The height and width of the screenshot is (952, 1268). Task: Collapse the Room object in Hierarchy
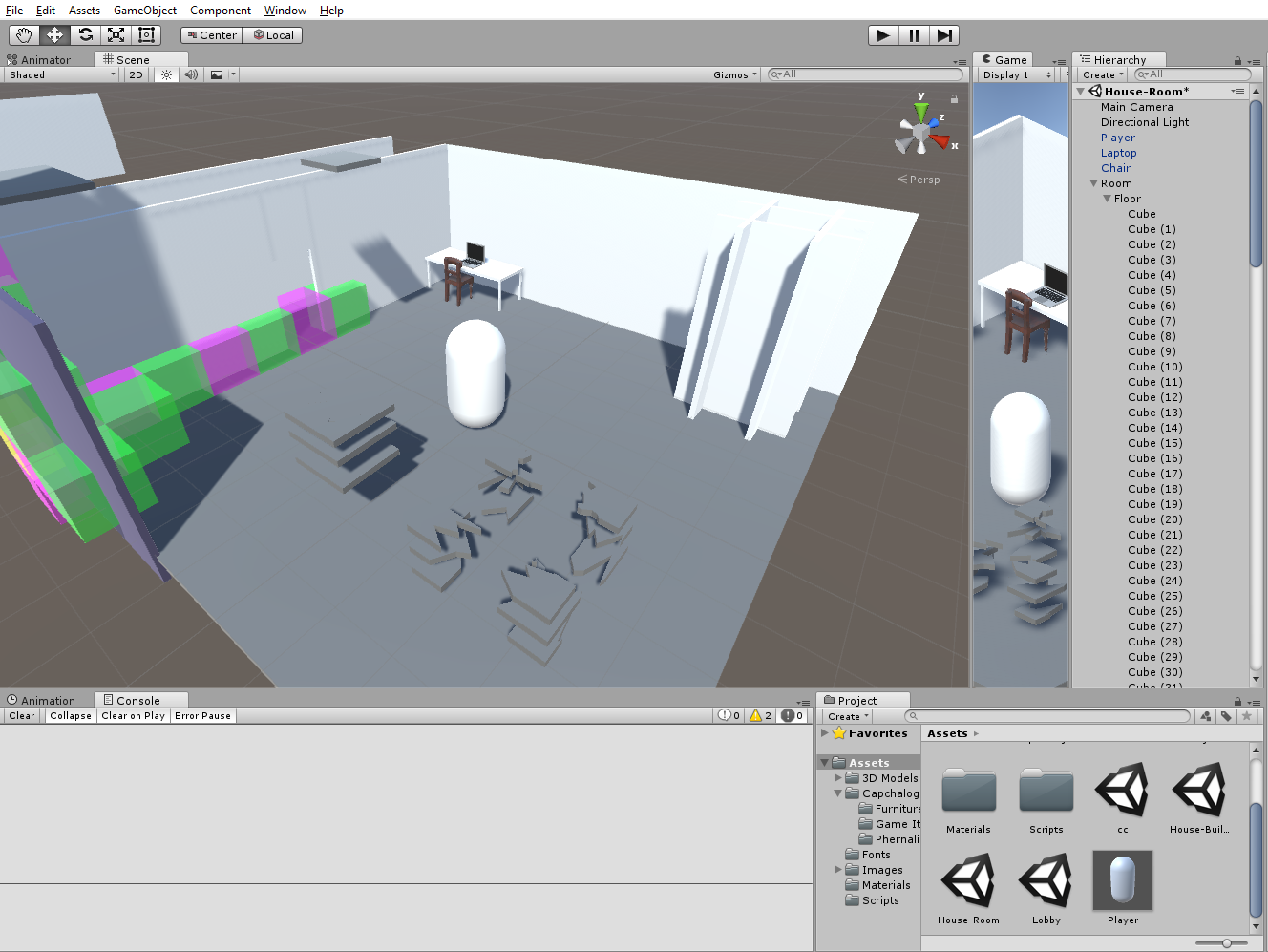pos(1094,183)
